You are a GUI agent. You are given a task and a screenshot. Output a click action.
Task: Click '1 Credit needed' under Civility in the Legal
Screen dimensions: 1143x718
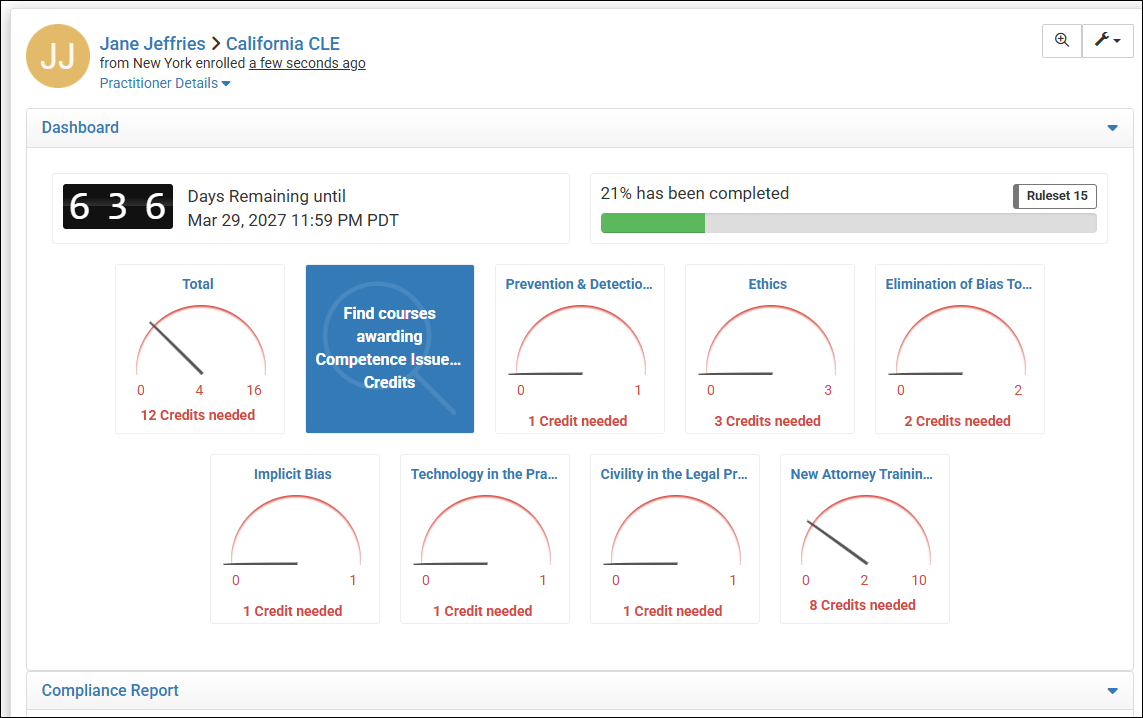pos(673,612)
